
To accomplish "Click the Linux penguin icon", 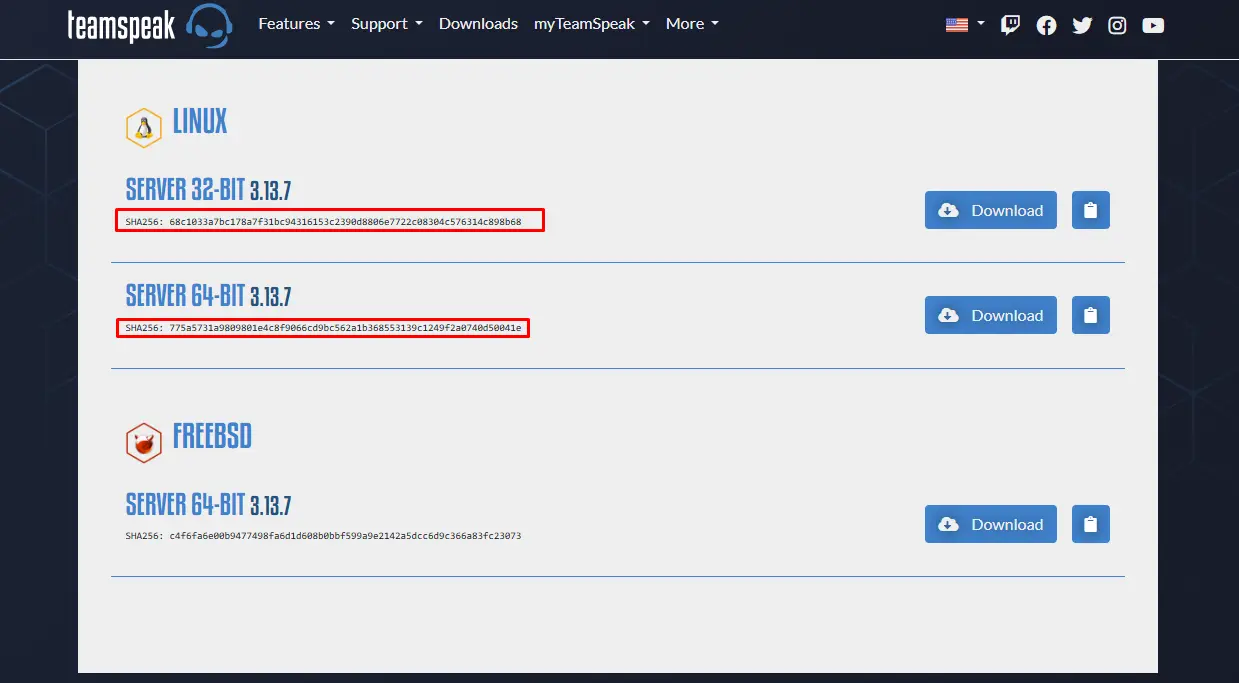I will point(144,128).
